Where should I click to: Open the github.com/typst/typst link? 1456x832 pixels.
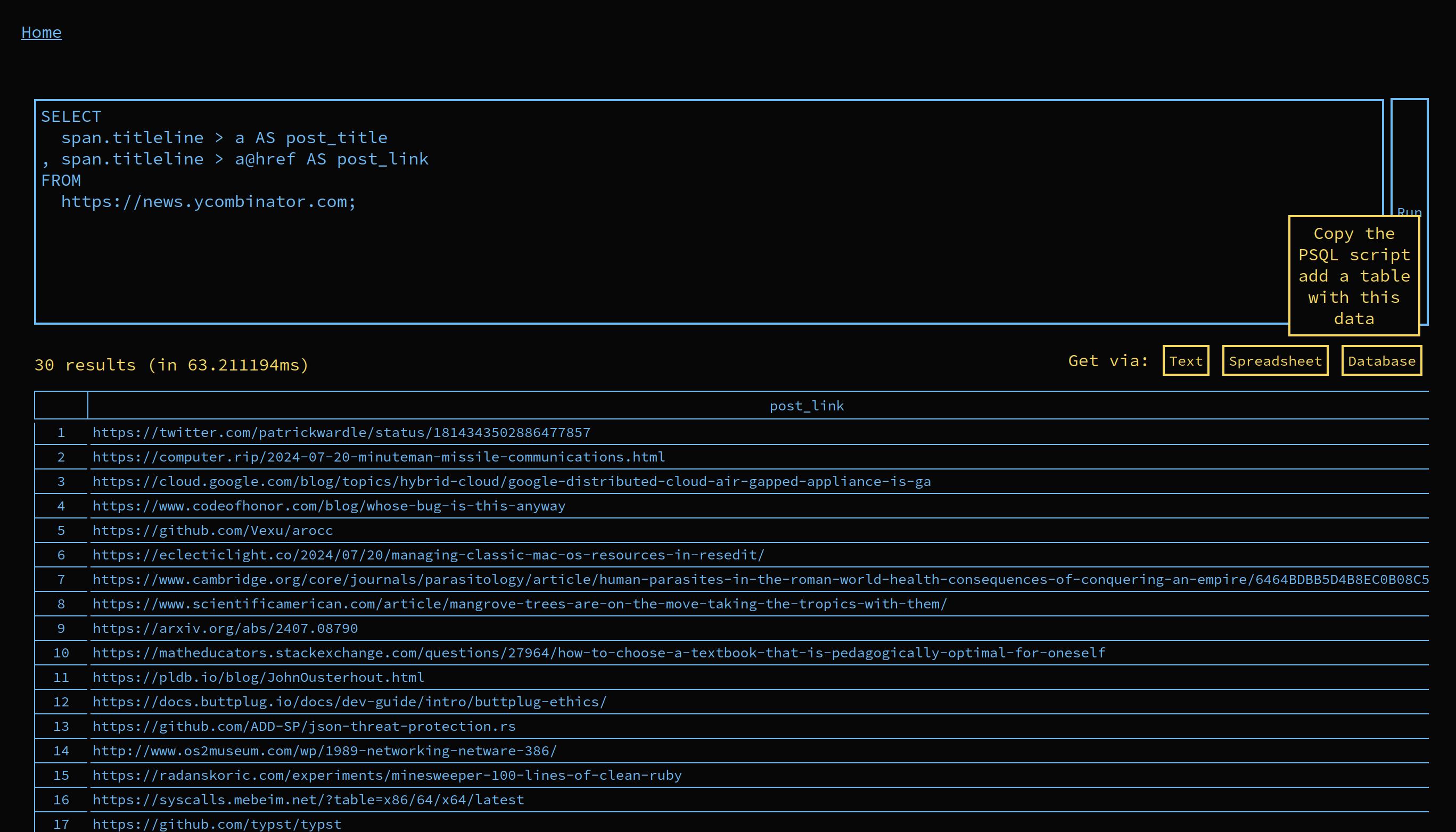[217, 824]
